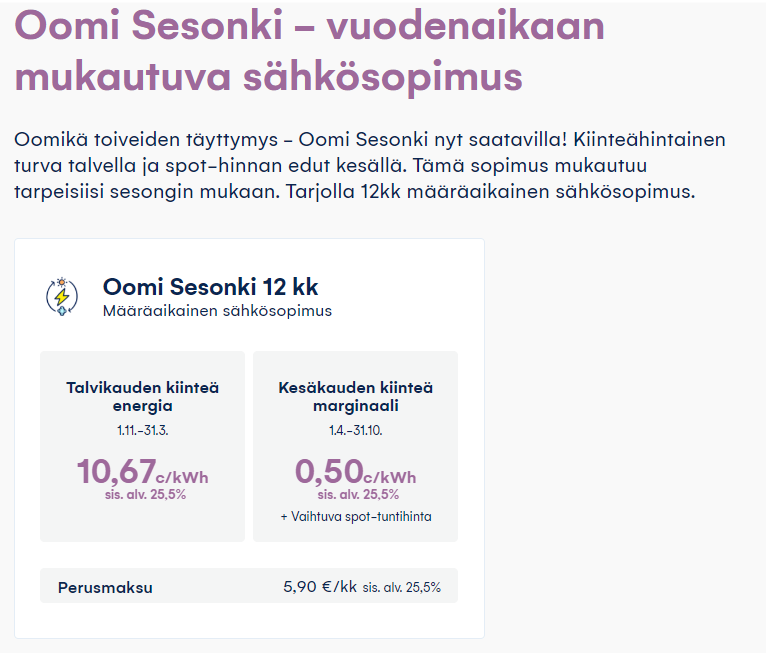Click the 5,90 €/kk basic fee amount
Image resolution: width=766 pixels, height=653 pixels.
tap(320, 587)
